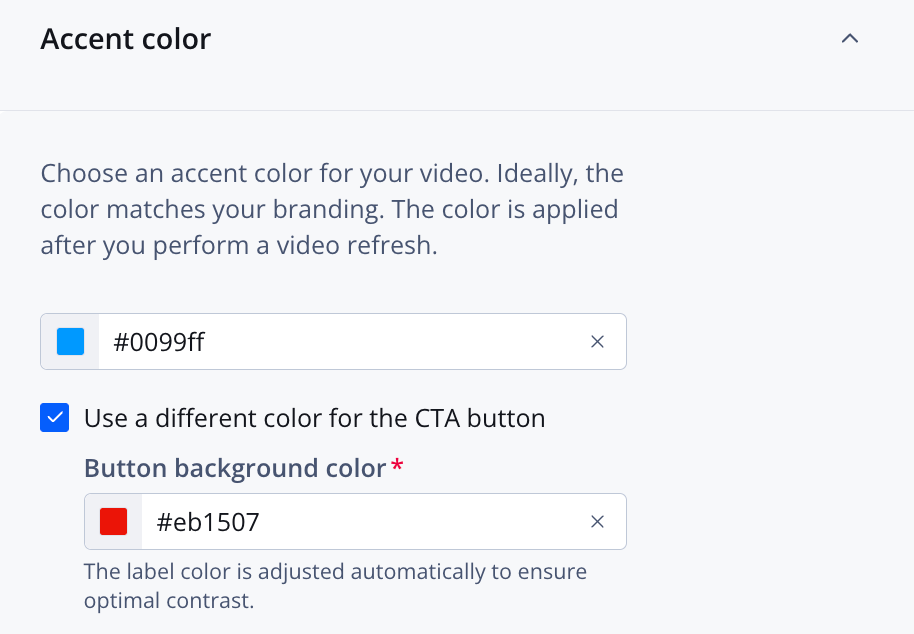This screenshot has width=914, height=634.
Task: Click the Button background color label
Action: click(234, 468)
